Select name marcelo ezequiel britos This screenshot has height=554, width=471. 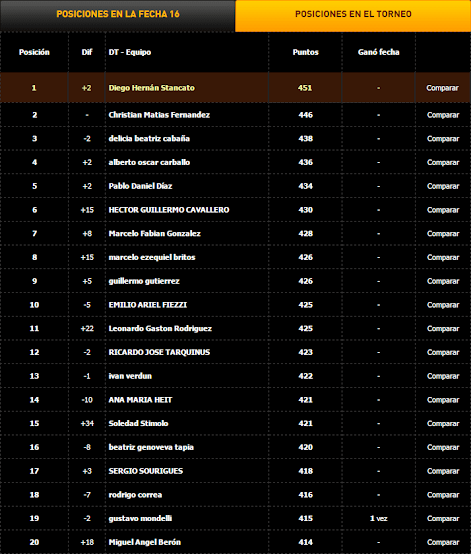tap(152, 257)
